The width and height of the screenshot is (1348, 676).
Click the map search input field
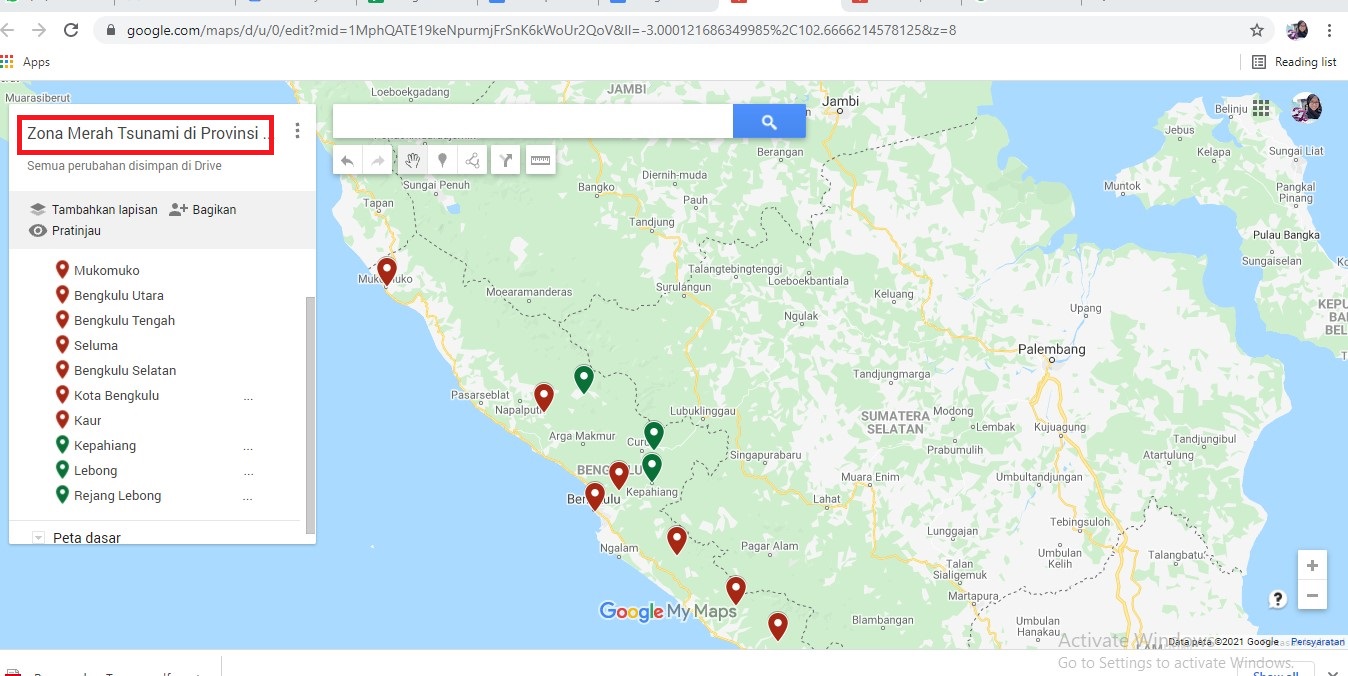click(532, 122)
